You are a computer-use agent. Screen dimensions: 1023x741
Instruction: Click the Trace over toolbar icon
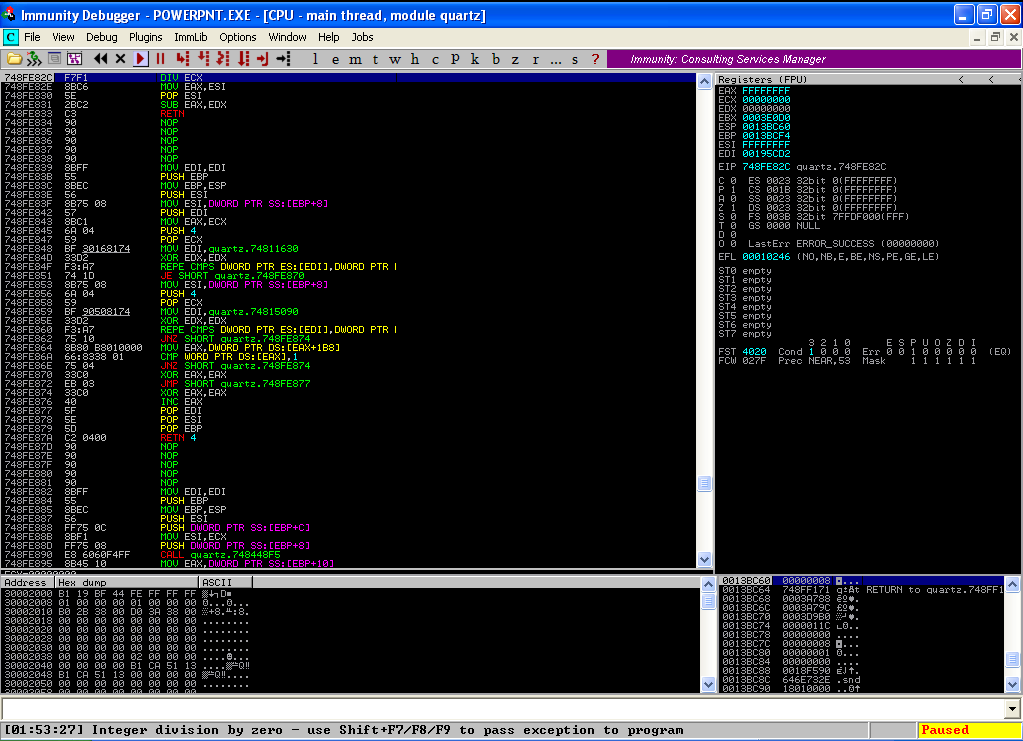point(243,59)
